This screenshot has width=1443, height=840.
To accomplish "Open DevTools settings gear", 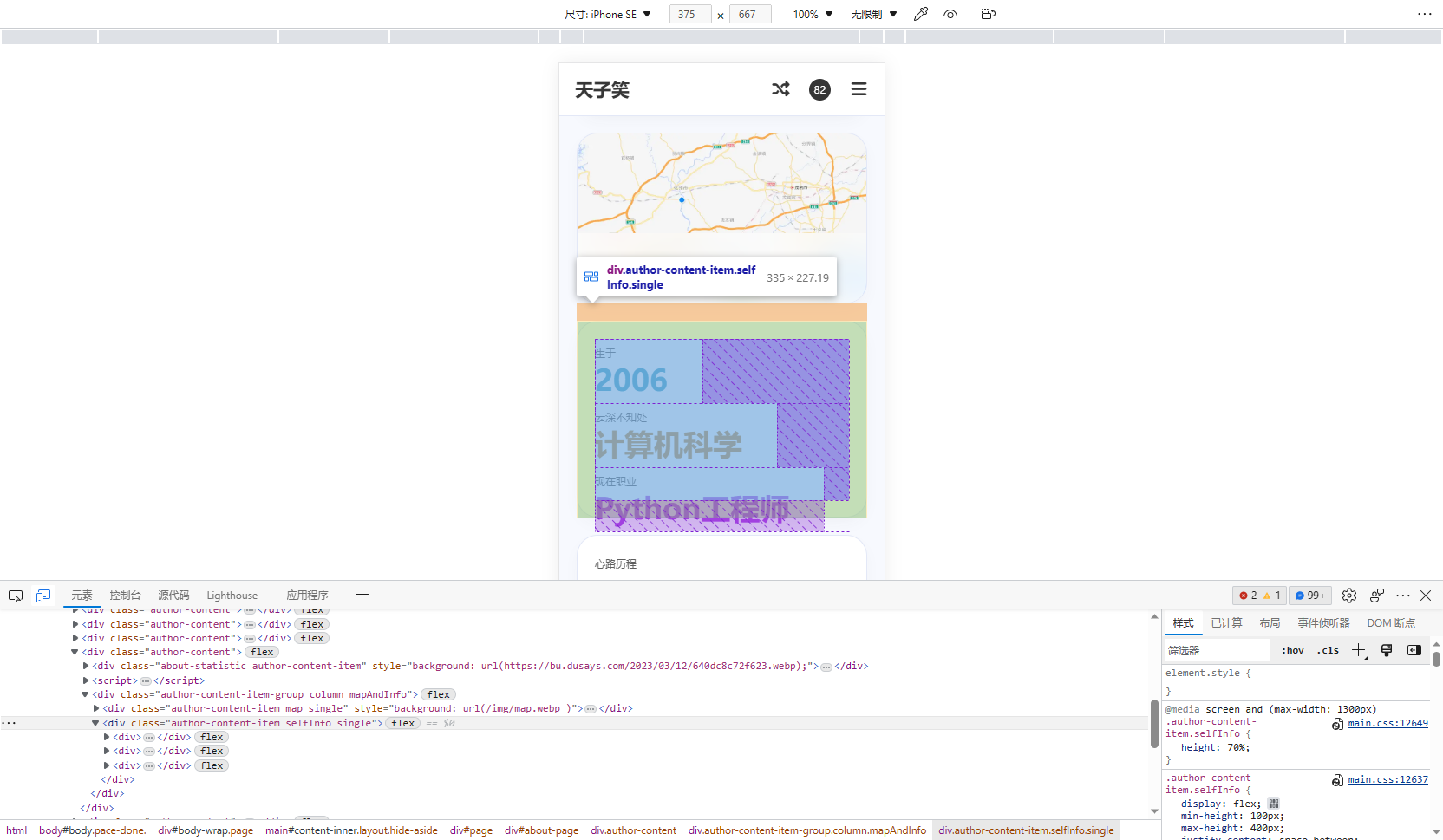I will 1348,596.
